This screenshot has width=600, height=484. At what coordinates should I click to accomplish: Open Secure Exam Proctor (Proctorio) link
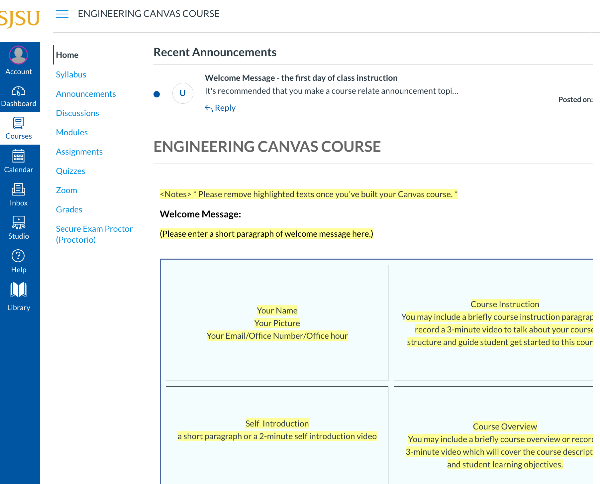(96, 234)
